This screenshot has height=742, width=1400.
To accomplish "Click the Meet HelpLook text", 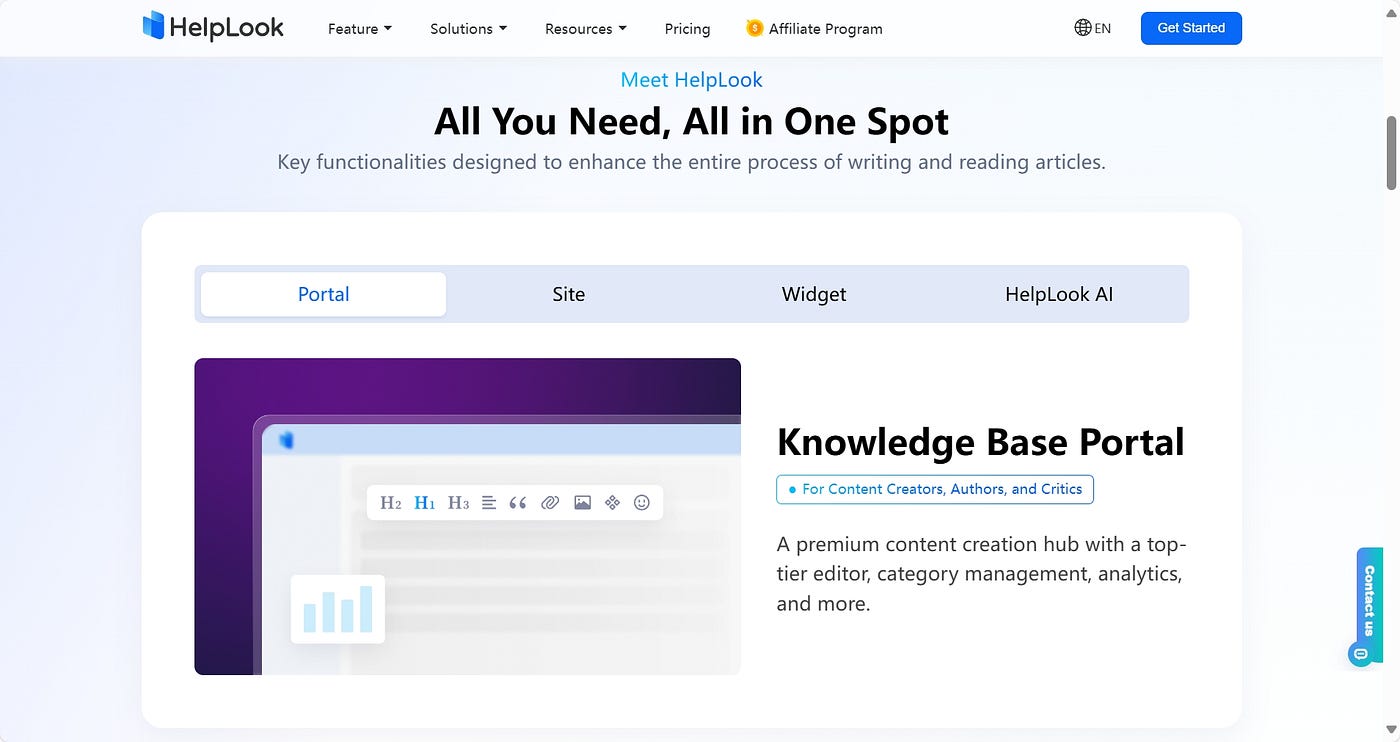I will coord(691,80).
